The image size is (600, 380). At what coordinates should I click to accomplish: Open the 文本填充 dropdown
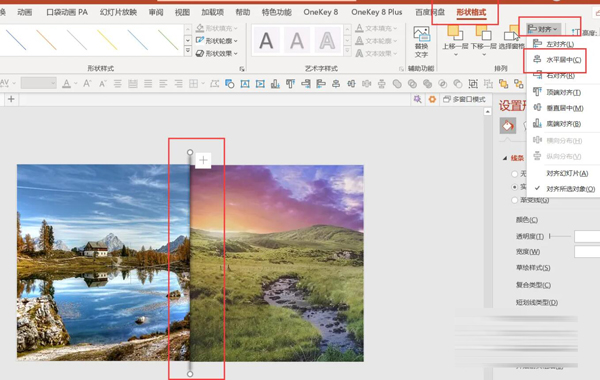pos(377,28)
